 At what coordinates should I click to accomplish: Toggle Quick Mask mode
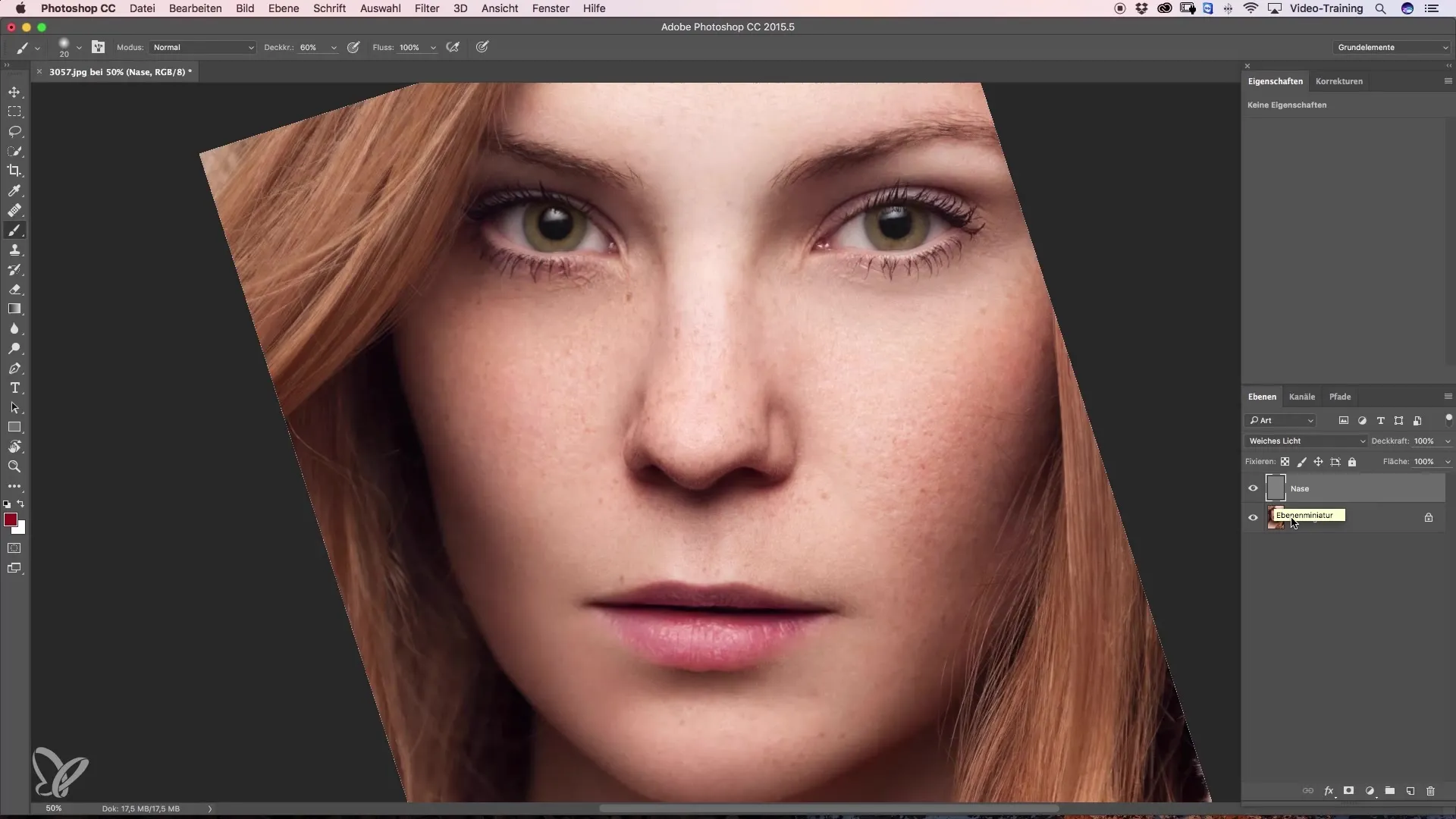pos(14,548)
